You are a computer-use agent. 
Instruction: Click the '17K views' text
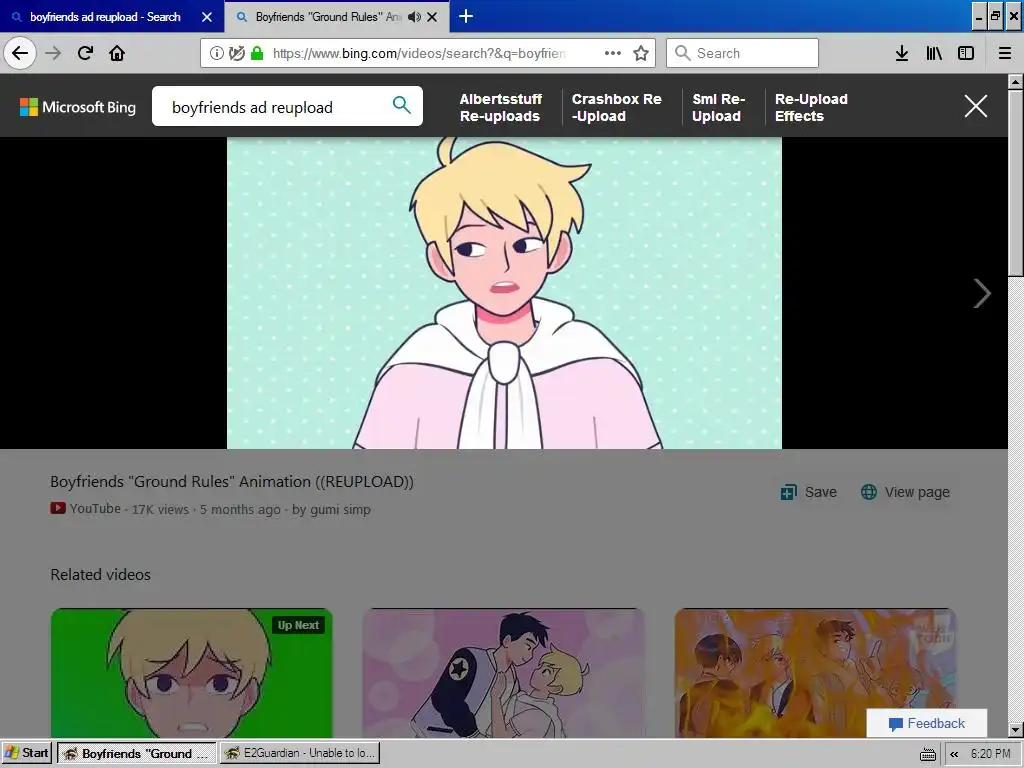[x=160, y=509]
